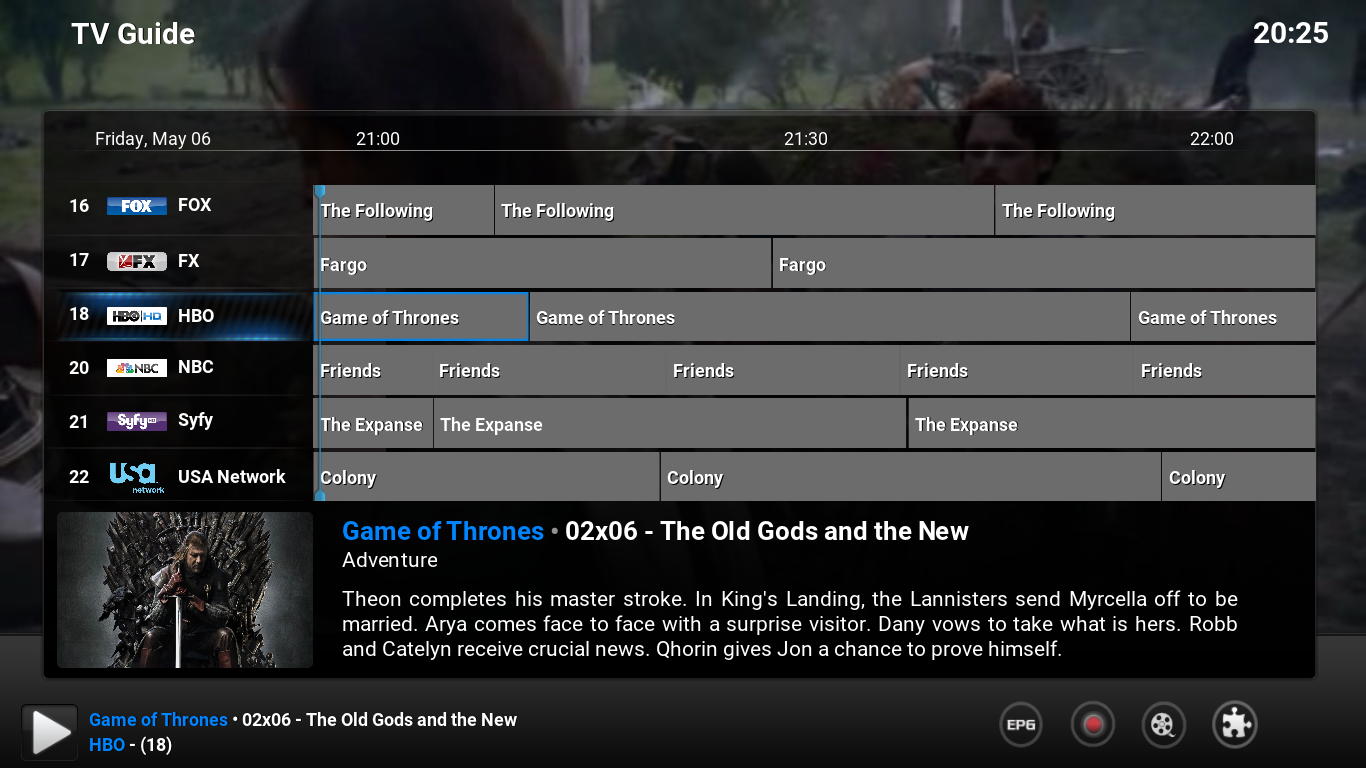Select the first Colony programme block
The image size is (1366, 768).
pos(487,477)
